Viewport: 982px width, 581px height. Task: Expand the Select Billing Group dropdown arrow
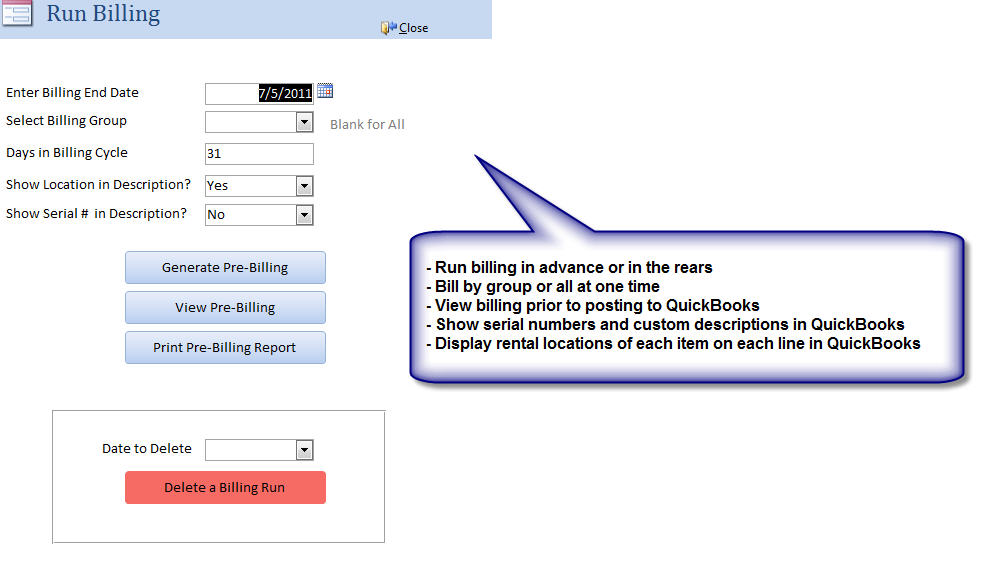pyautogui.click(x=305, y=122)
